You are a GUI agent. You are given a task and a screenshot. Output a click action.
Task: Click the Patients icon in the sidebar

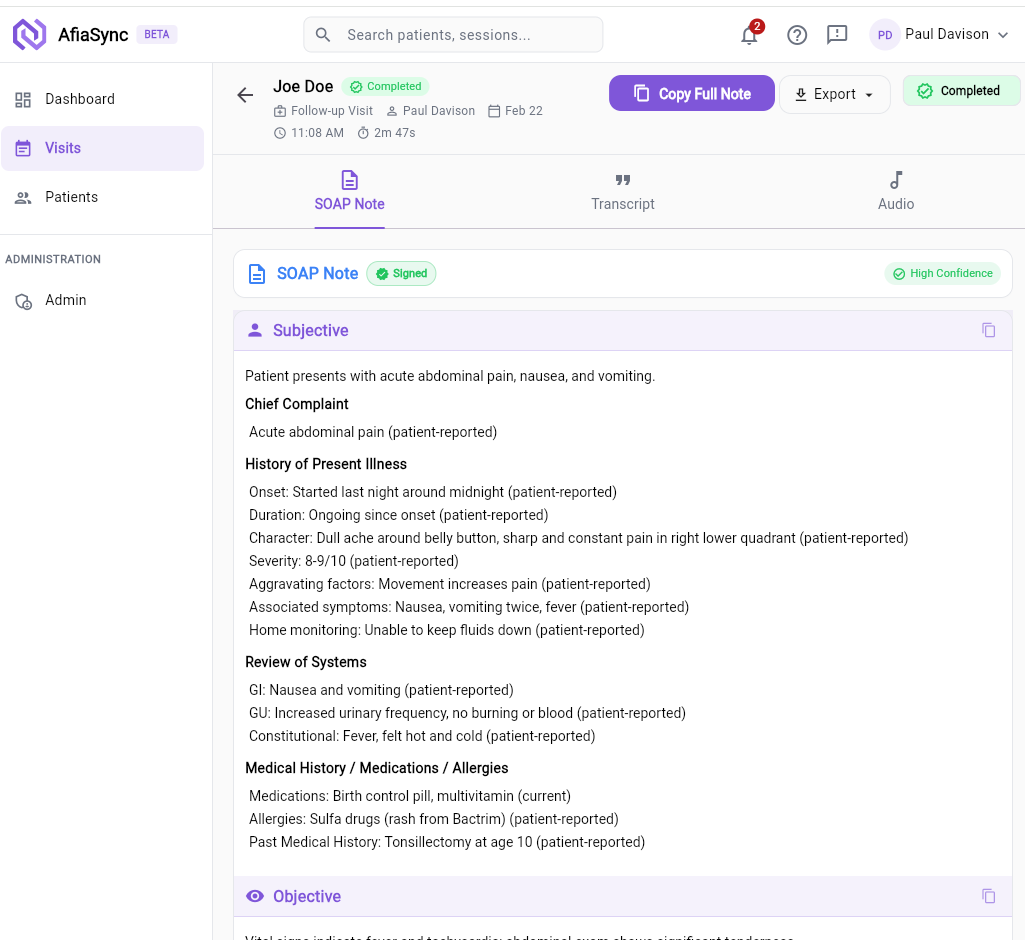click(23, 197)
